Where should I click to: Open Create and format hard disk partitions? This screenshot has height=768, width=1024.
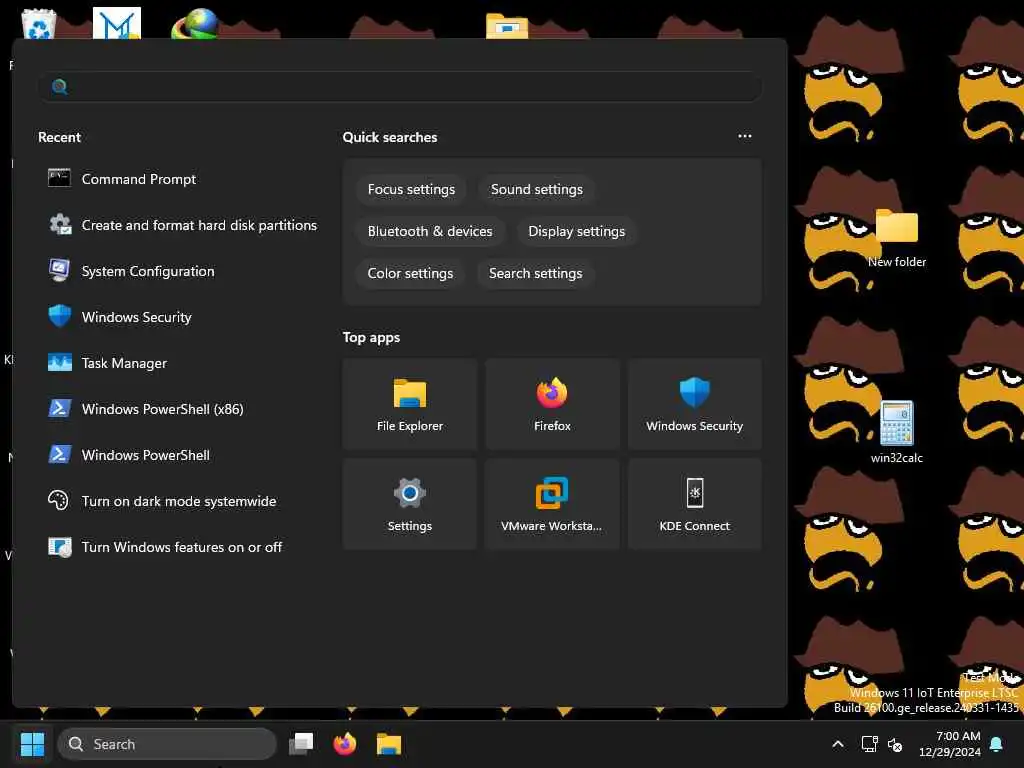(x=183, y=225)
